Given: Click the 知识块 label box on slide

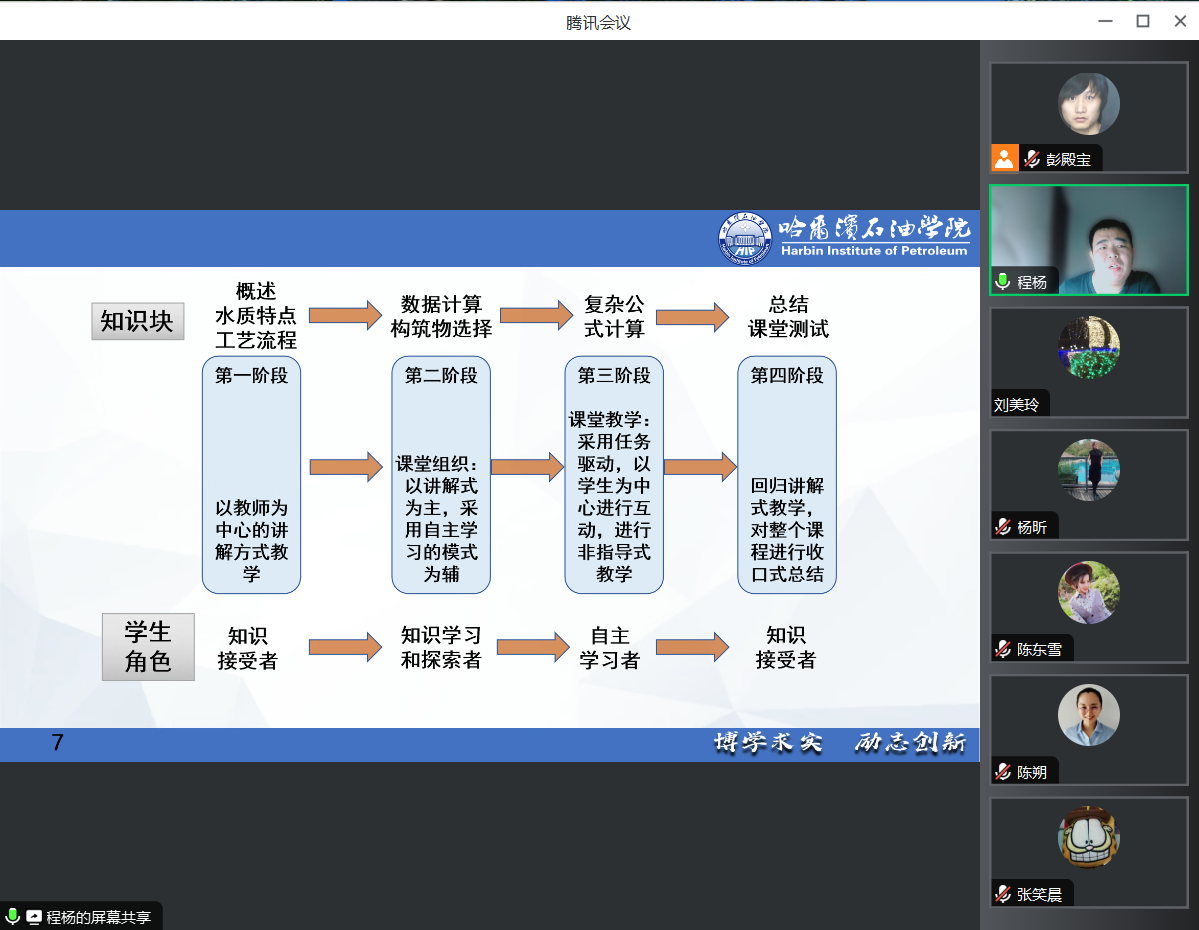Looking at the screenshot, I should point(138,321).
